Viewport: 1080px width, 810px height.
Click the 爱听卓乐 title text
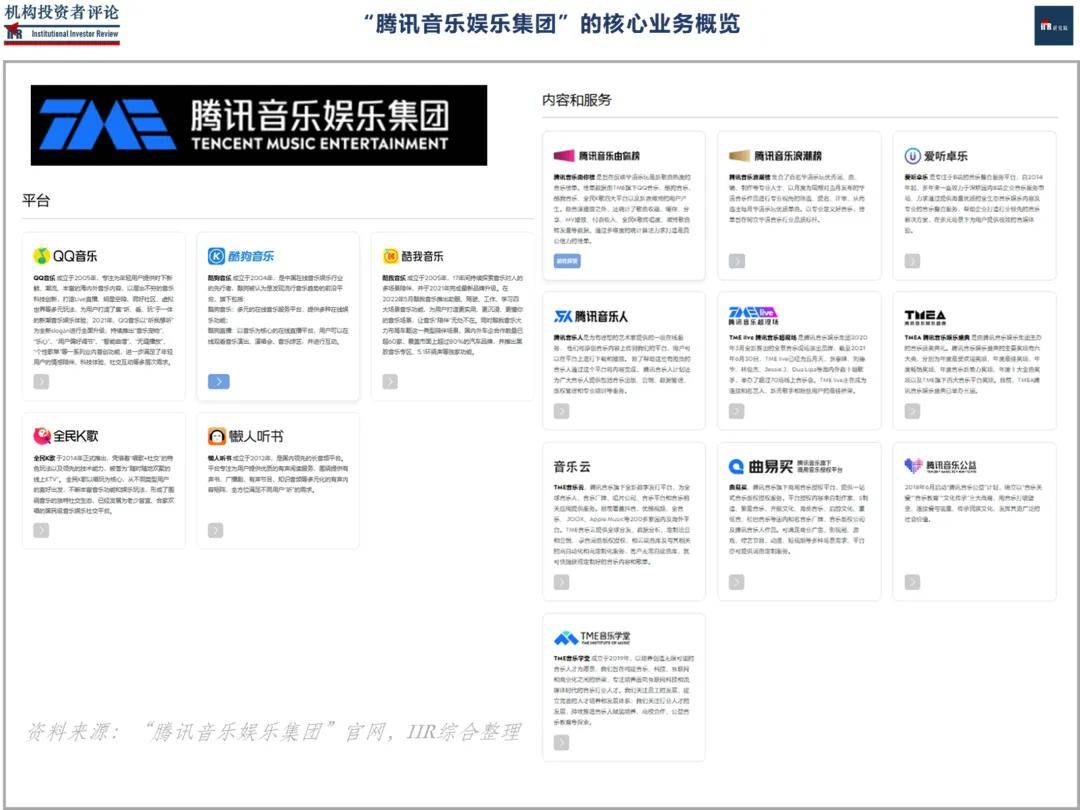click(946, 156)
